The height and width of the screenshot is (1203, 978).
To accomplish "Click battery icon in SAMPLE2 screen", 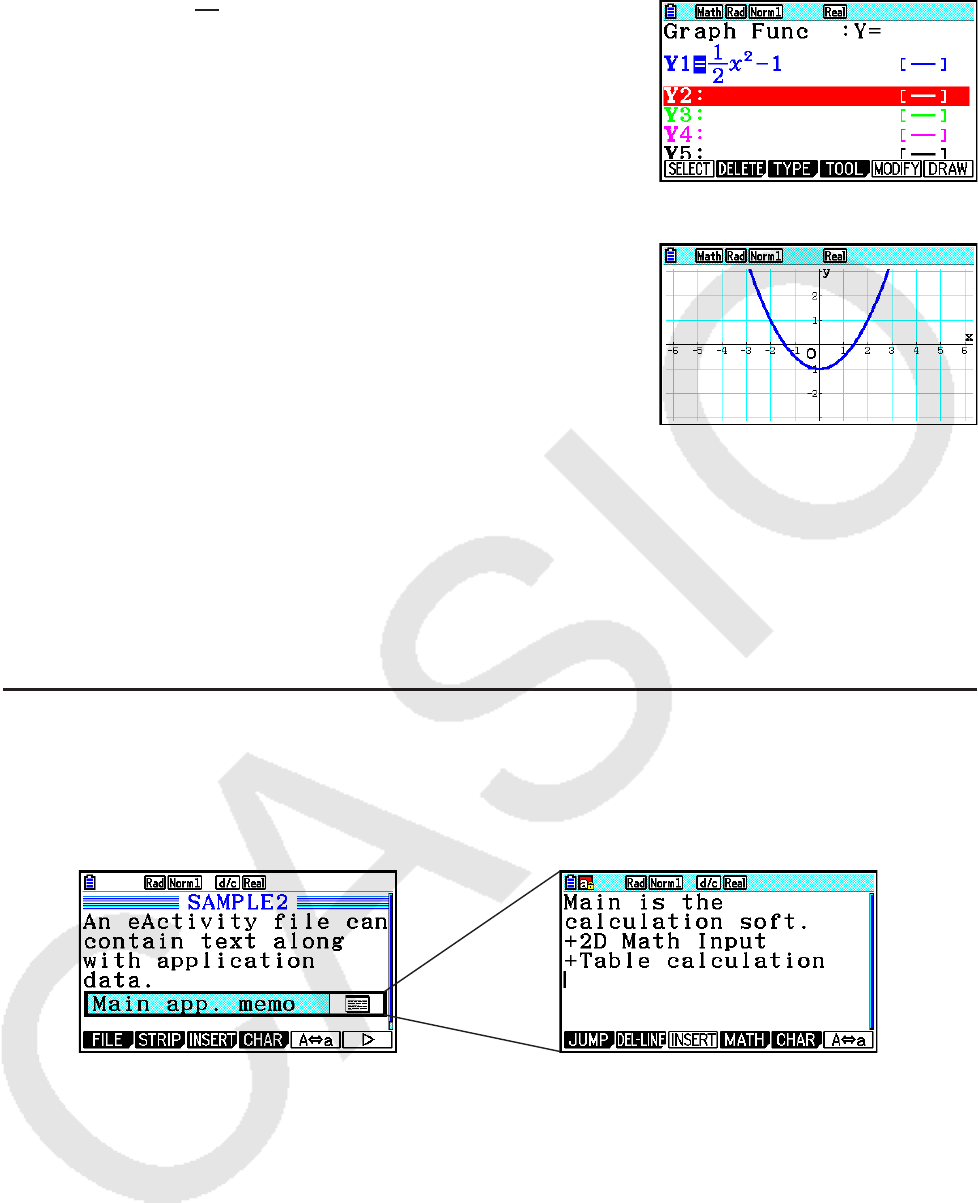I will click(x=91, y=883).
